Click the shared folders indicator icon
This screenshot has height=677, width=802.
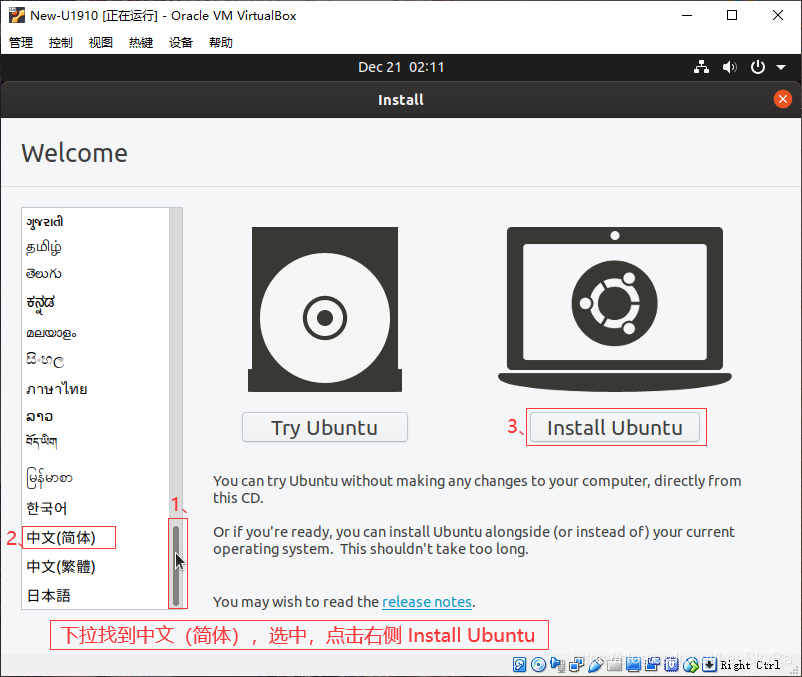pyautogui.click(x=614, y=664)
